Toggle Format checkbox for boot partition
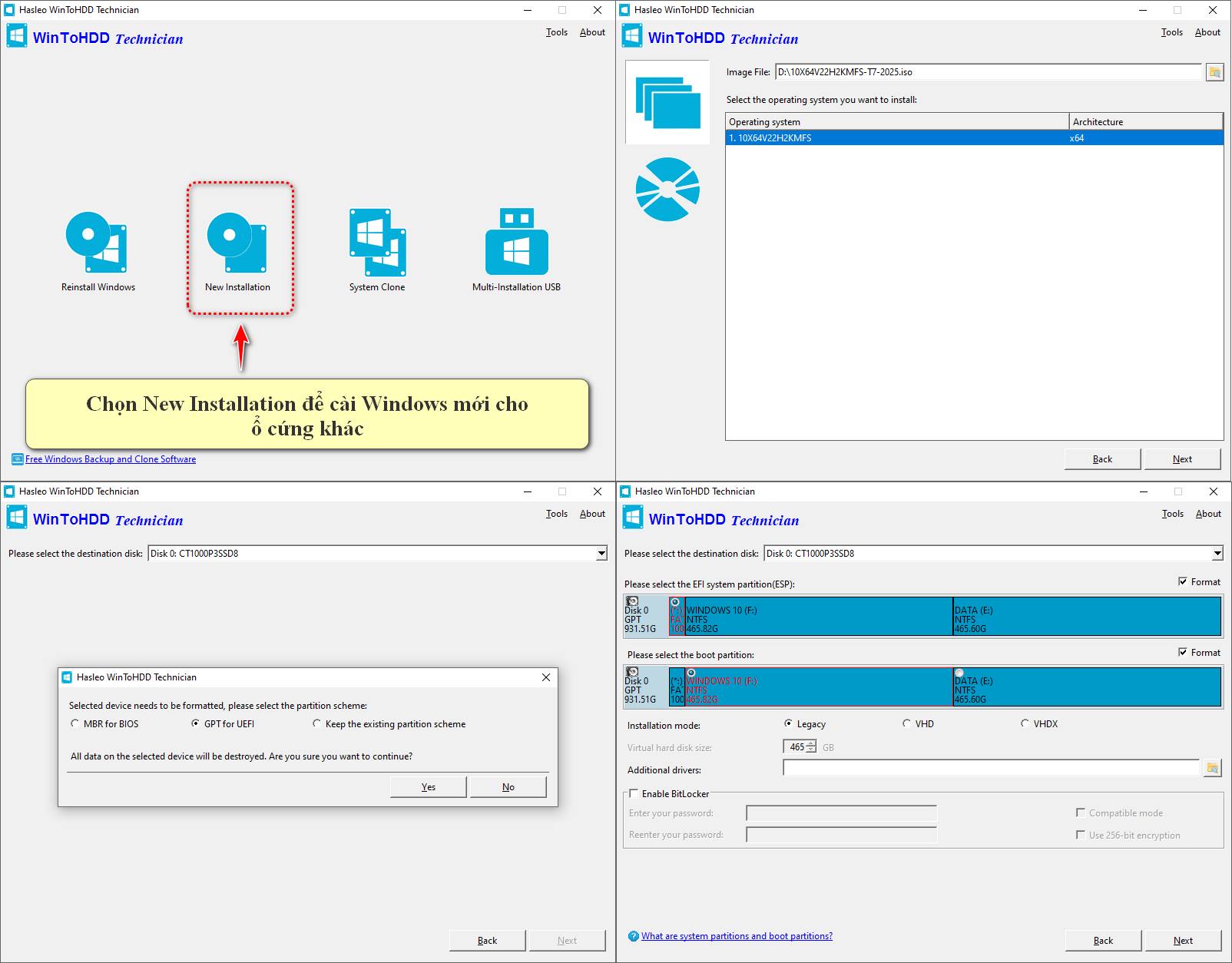Viewport: 1232px width, 963px height. coord(1183,652)
